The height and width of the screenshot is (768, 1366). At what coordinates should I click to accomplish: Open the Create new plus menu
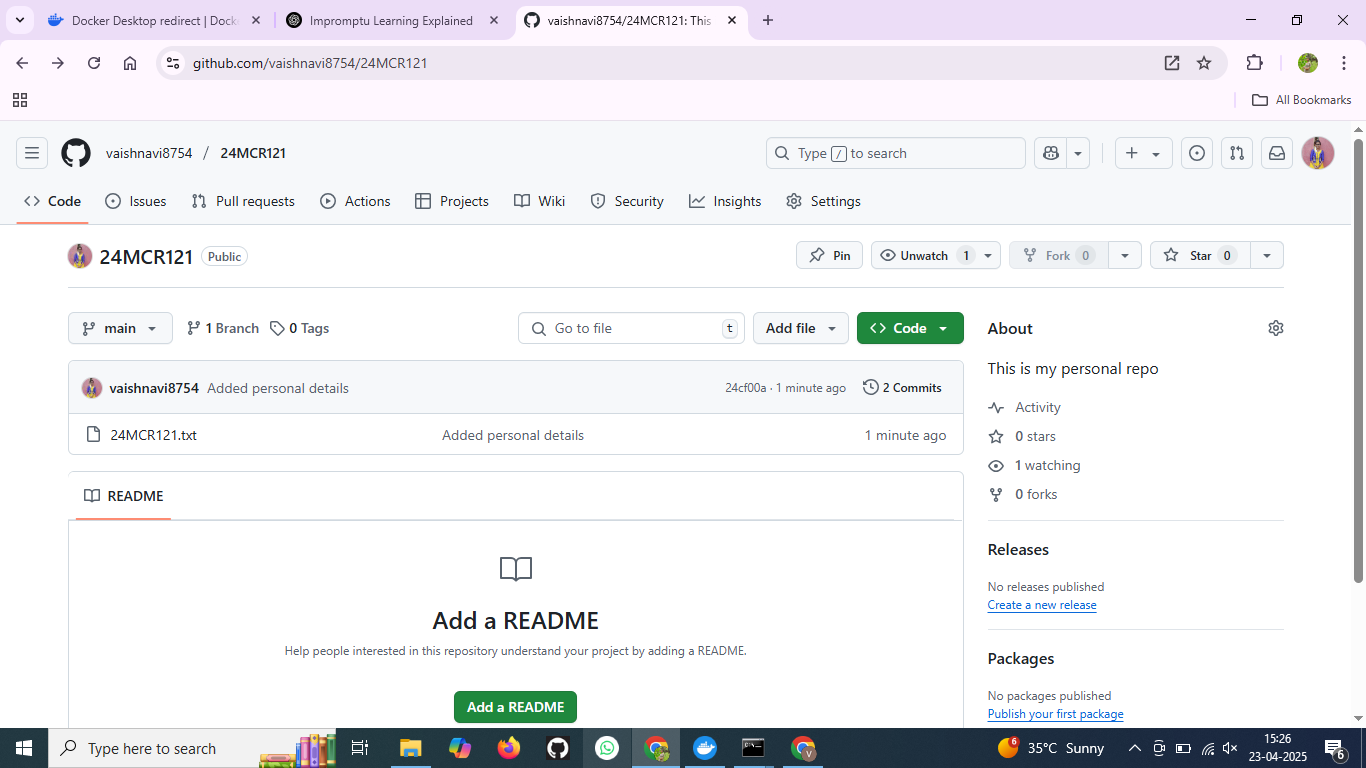pos(1143,153)
